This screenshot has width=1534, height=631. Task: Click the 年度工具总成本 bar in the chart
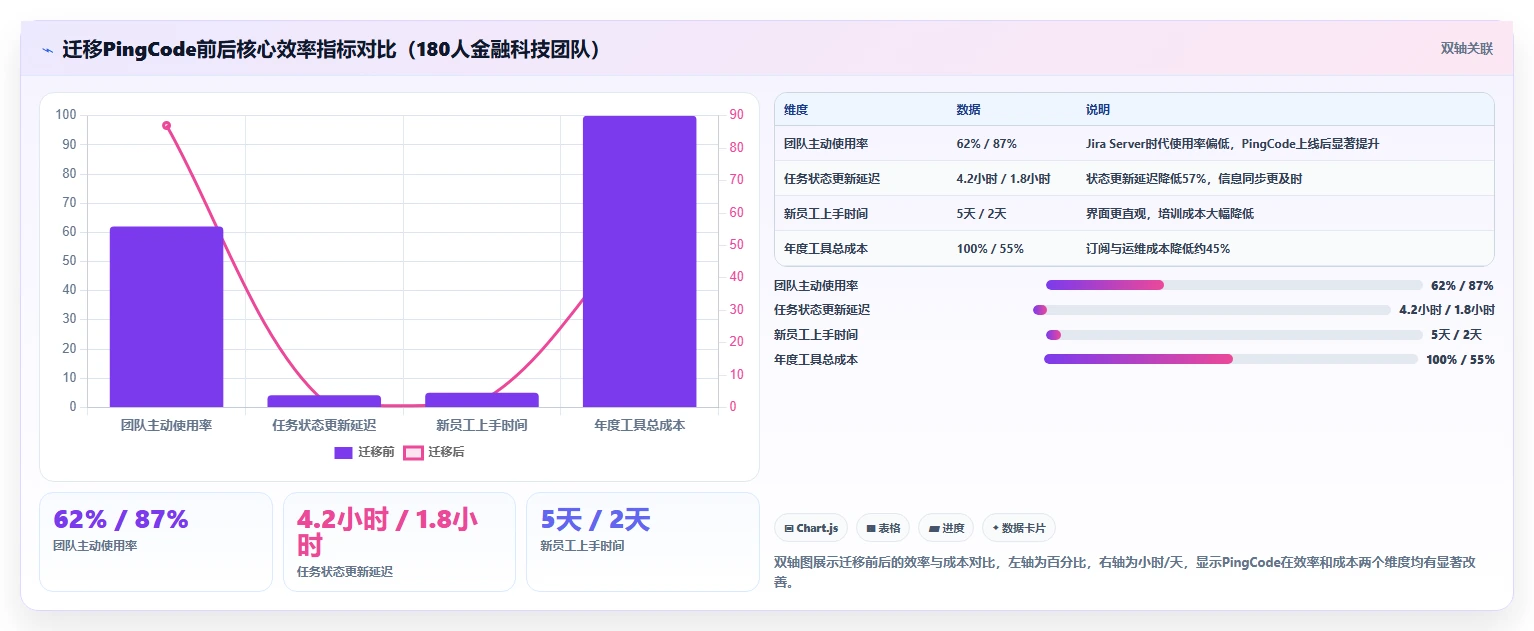click(x=640, y=261)
